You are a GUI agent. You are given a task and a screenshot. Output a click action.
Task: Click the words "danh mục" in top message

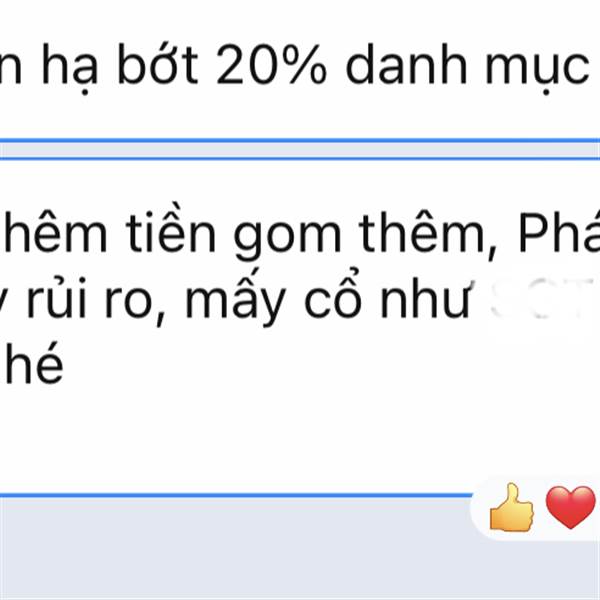point(468,67)
